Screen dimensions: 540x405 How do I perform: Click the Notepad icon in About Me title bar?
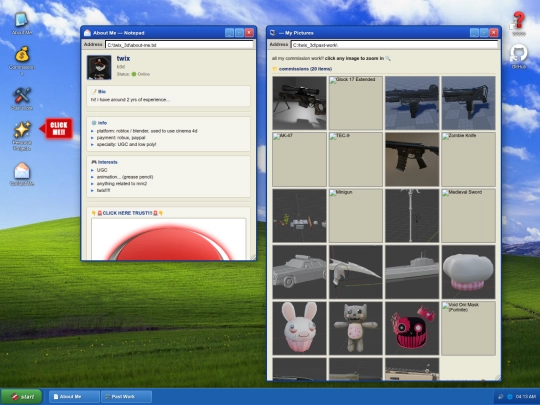[87, 33]
